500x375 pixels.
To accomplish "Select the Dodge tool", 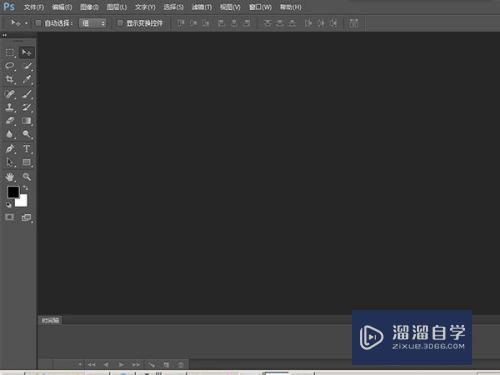I will 27,134.
